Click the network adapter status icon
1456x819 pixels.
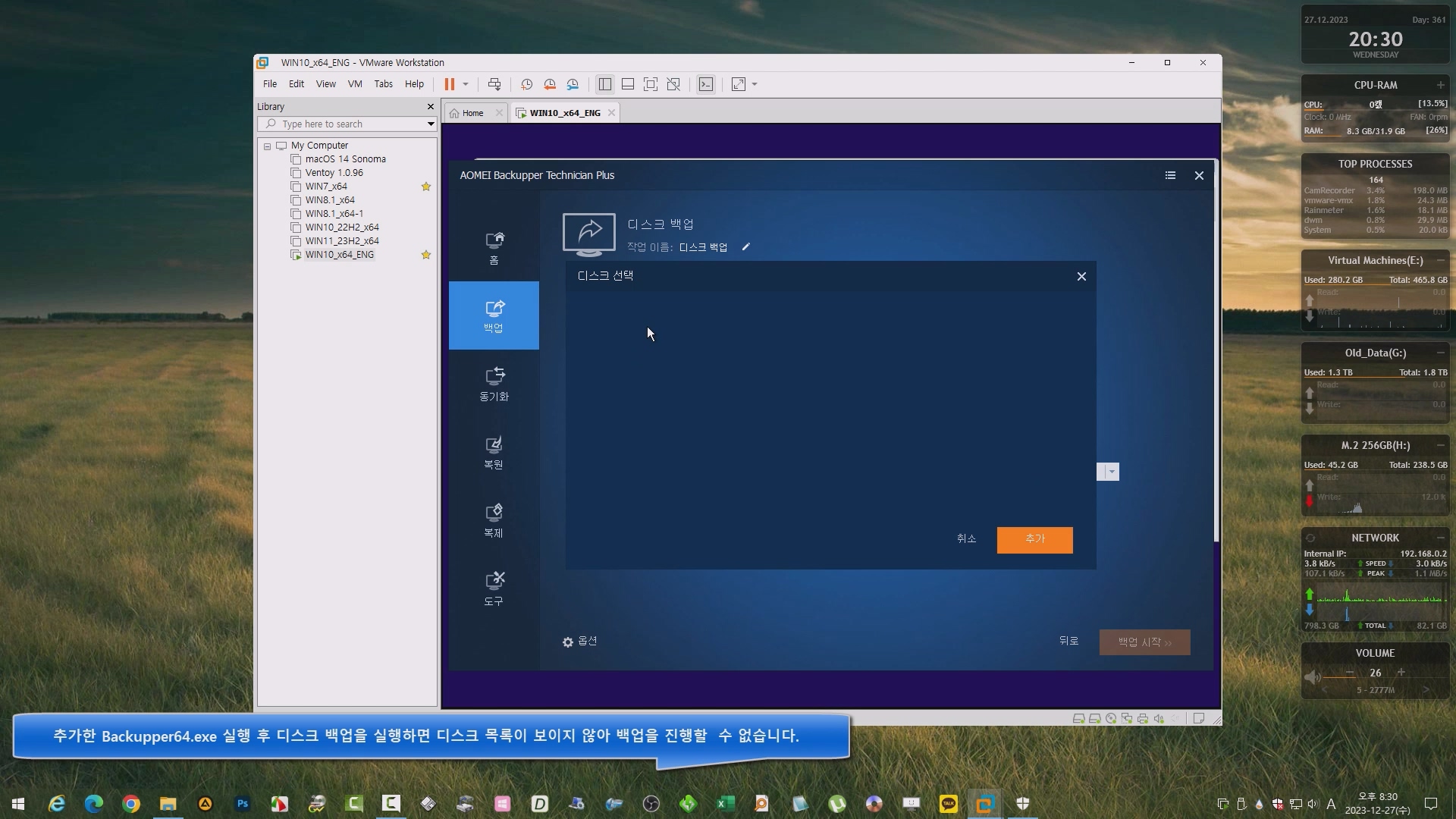[x=1127, y=718]
